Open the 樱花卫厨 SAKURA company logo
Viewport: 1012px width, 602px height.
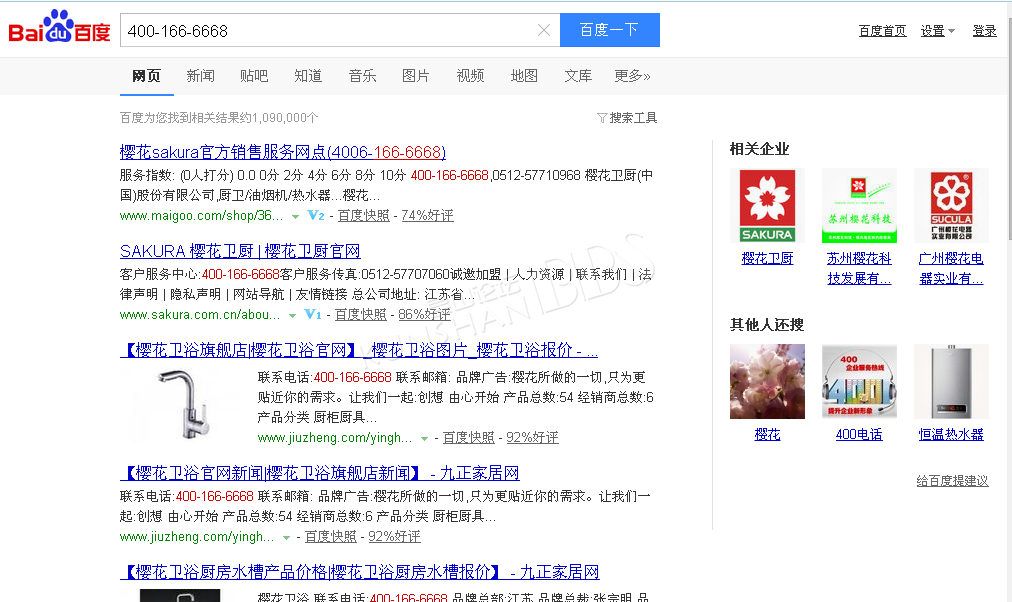click(x=767, y=206)
